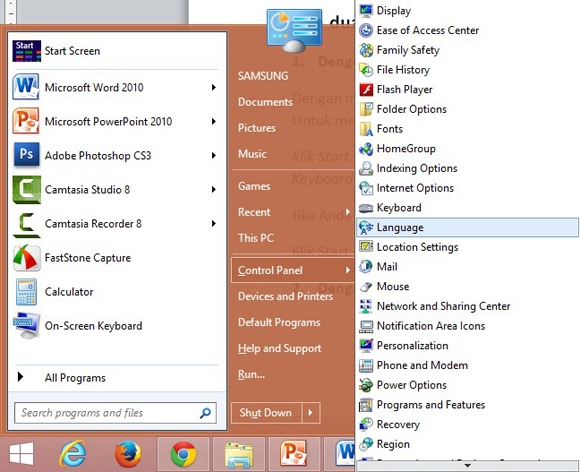This screenshot has height=472, width=580.
Task: Click the Mail icon in Control Panel list
Action: pyautogui.click(x=366, y=267)
